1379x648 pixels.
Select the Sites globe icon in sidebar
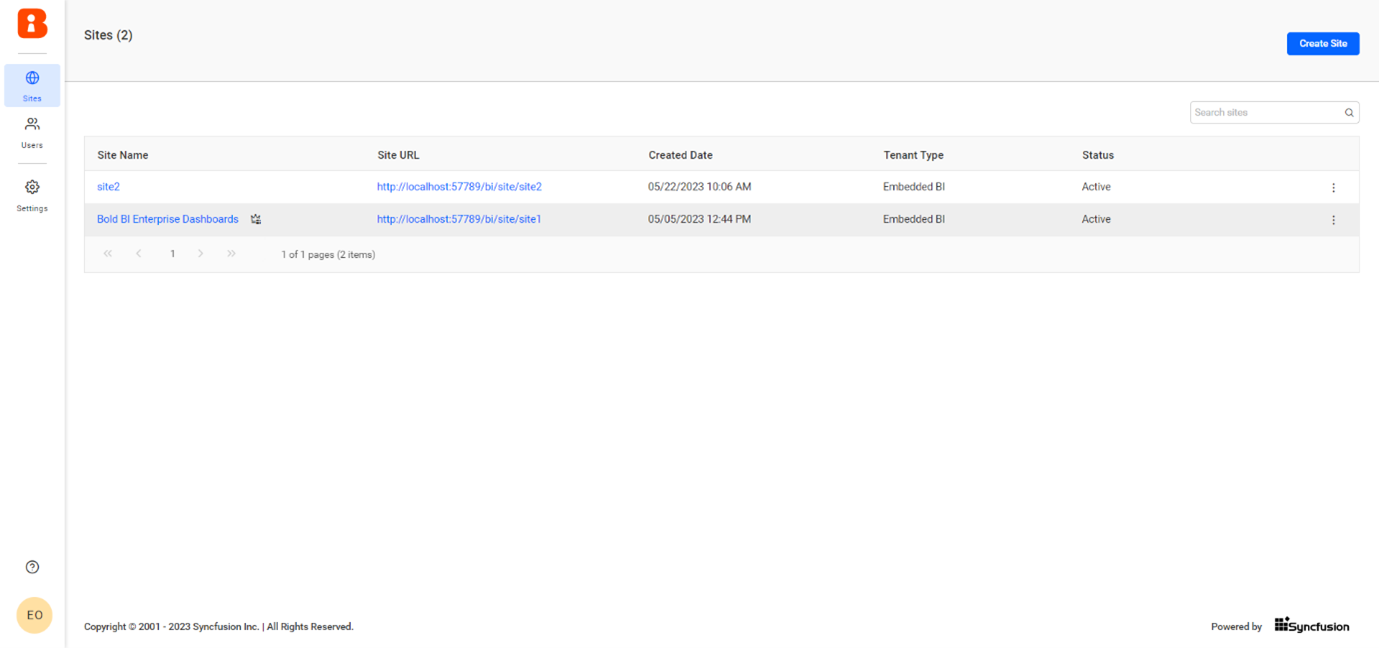[32, 83]
